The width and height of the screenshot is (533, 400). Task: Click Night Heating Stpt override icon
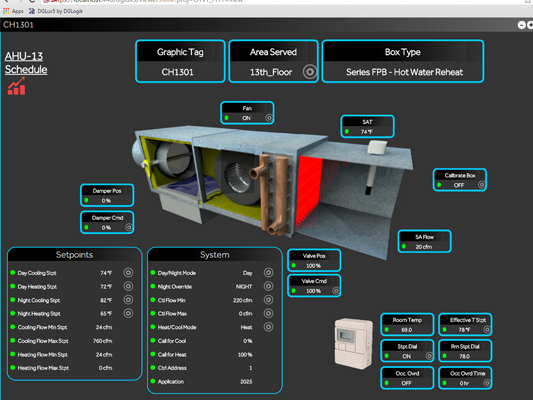point(128,313)
